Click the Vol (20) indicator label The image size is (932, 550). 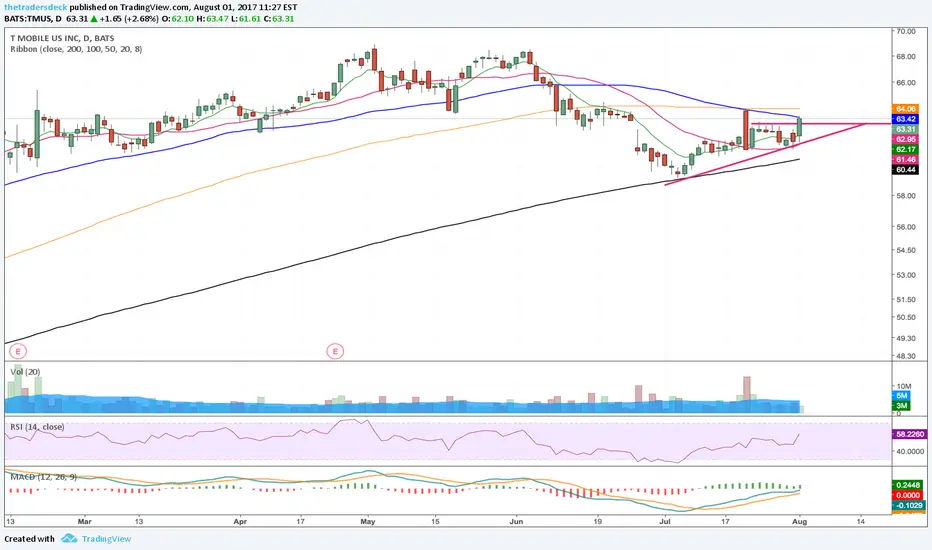(26, 372)
